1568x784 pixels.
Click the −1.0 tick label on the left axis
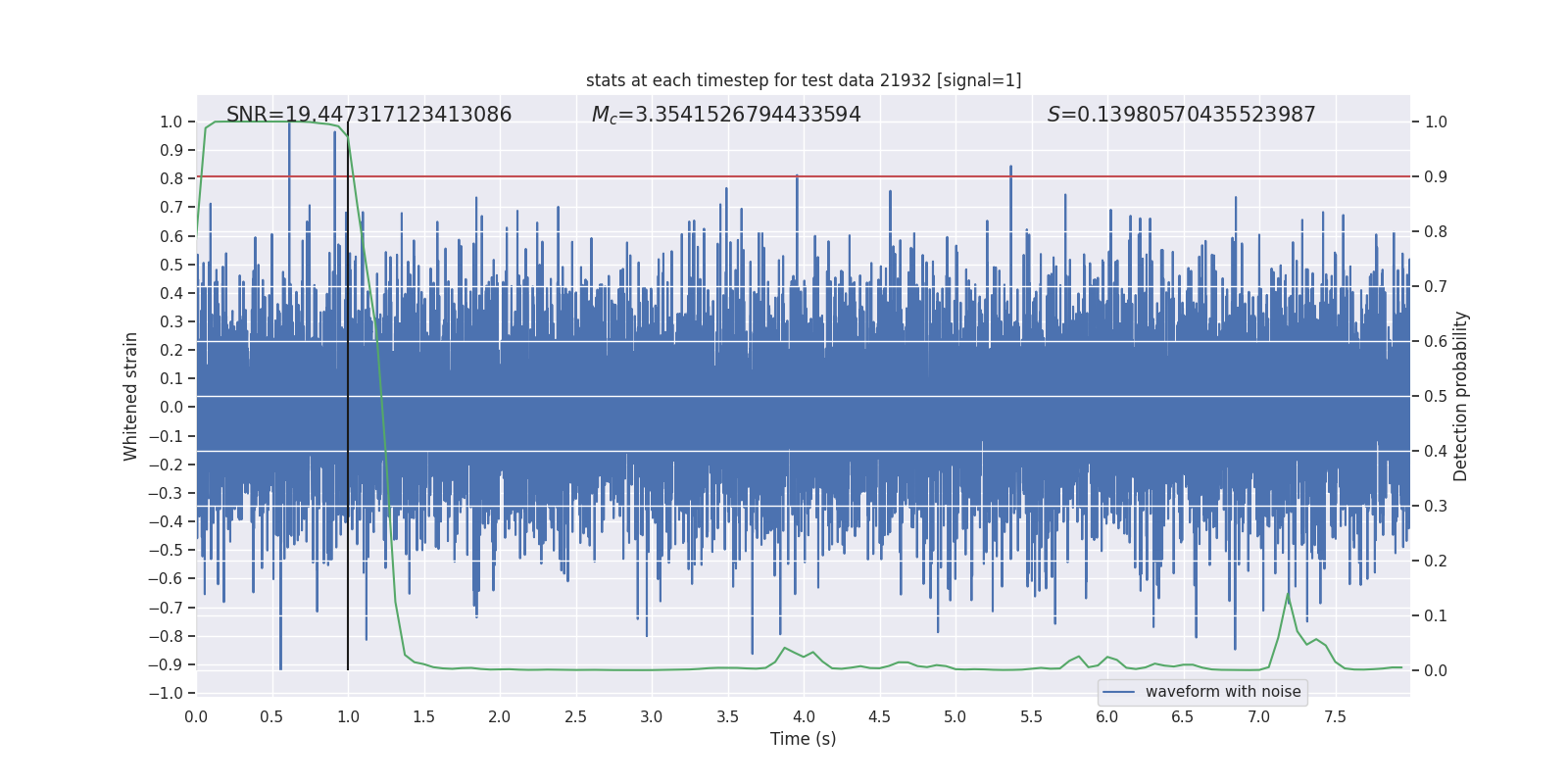tap(165, 693)
